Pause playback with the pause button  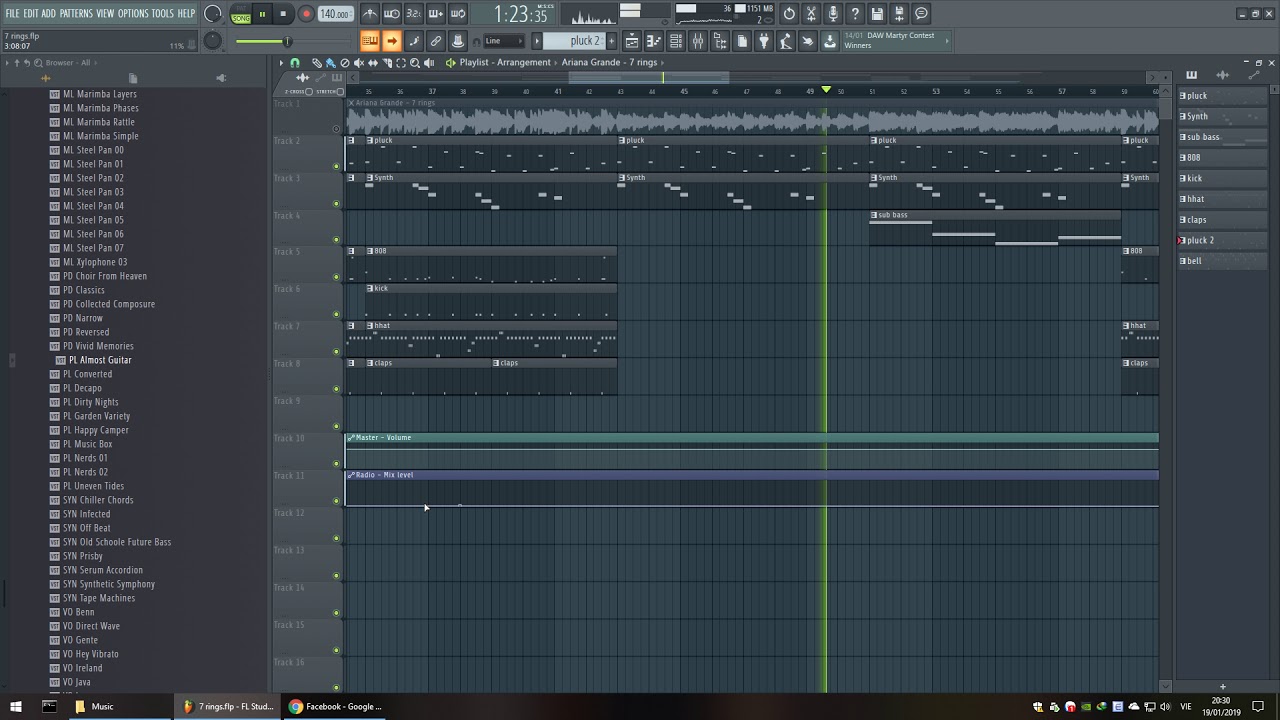263,14
